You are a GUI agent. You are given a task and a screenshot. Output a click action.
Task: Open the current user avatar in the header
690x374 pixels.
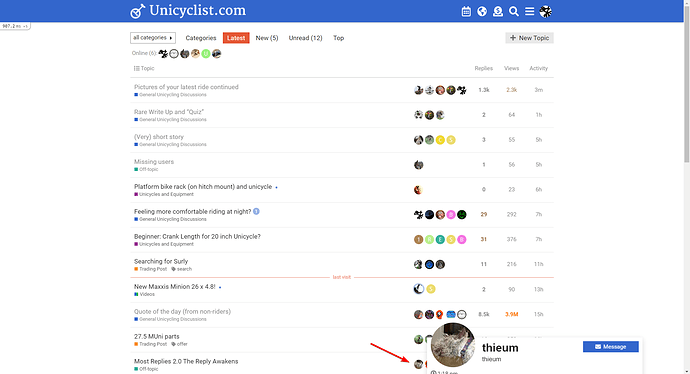tap(546, 11)
